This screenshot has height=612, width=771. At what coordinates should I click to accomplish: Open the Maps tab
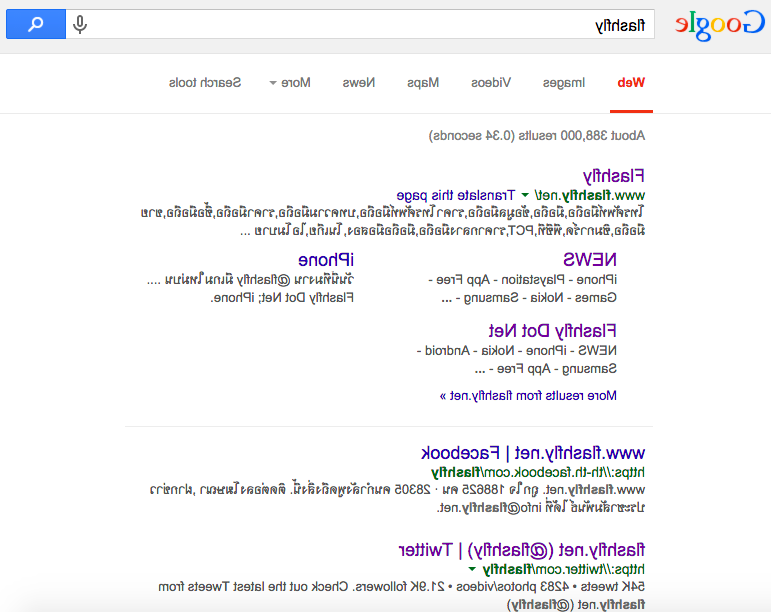tap(423, 83)
